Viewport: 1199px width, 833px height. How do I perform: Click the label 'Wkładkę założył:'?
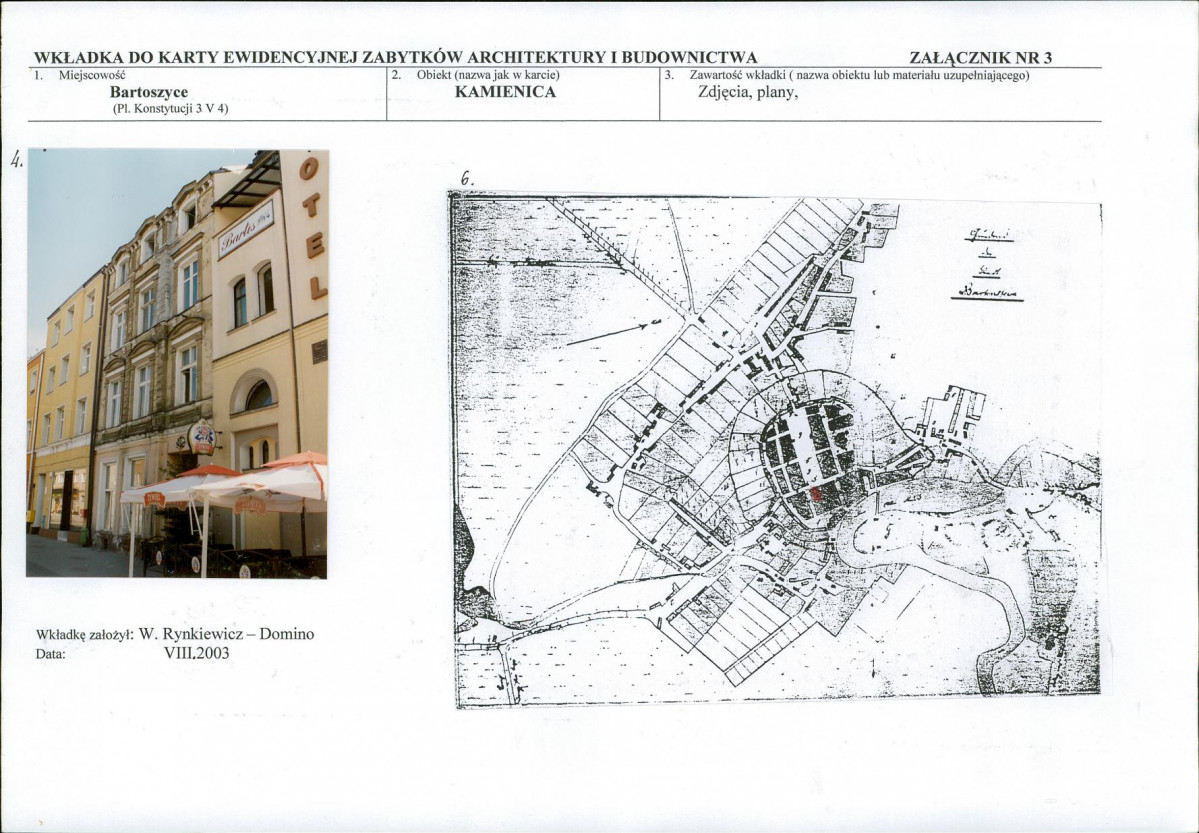click(x=85, y=635)
